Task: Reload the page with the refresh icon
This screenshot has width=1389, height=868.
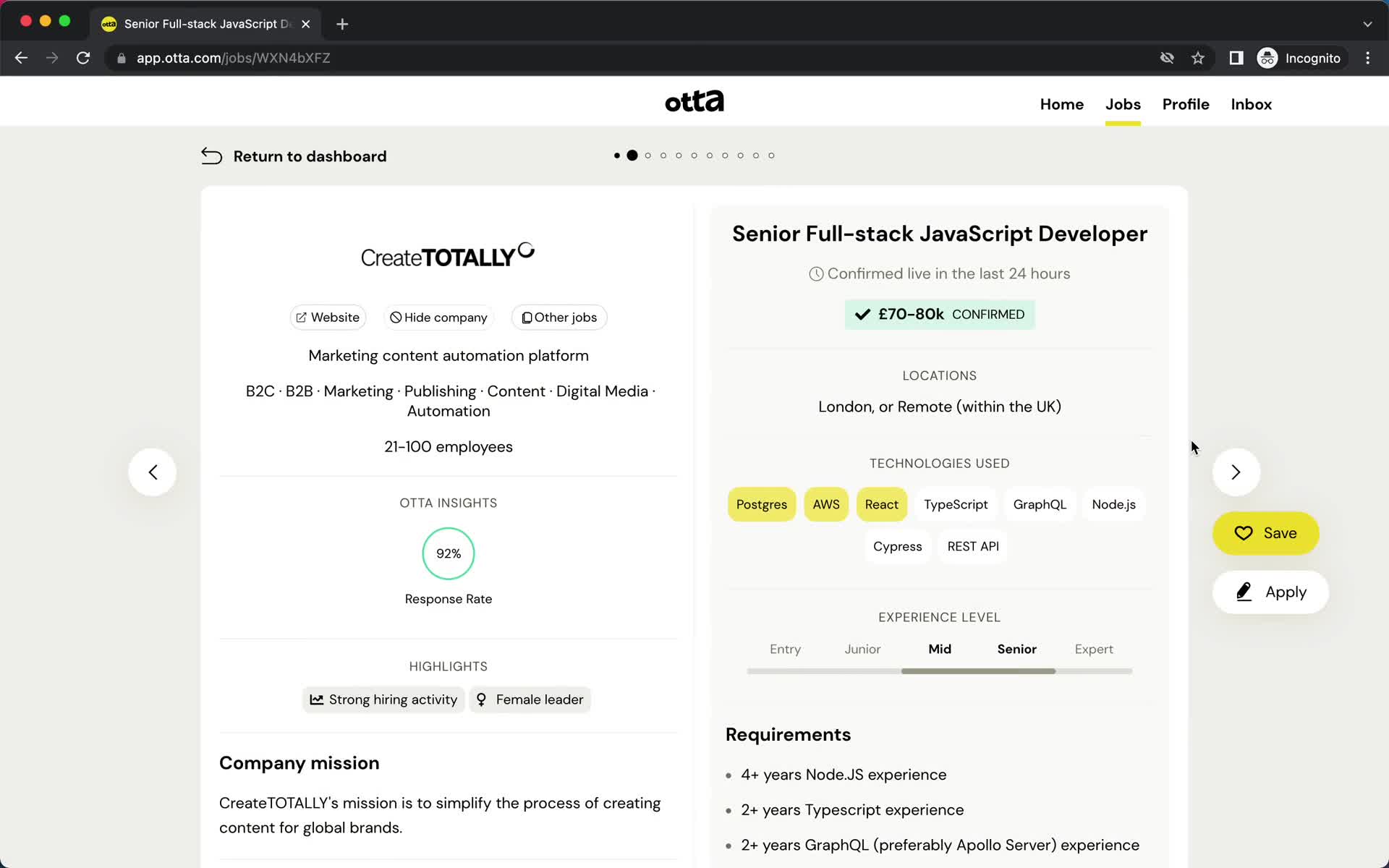Action: click(83, 58)
